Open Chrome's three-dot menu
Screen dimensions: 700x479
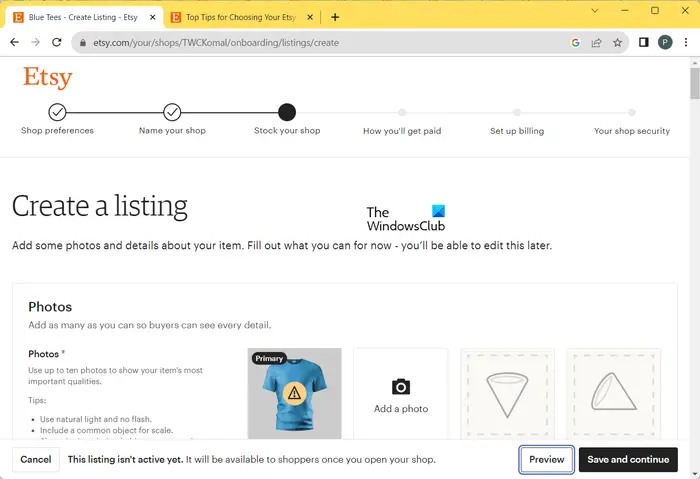click(x=686, y=42)
